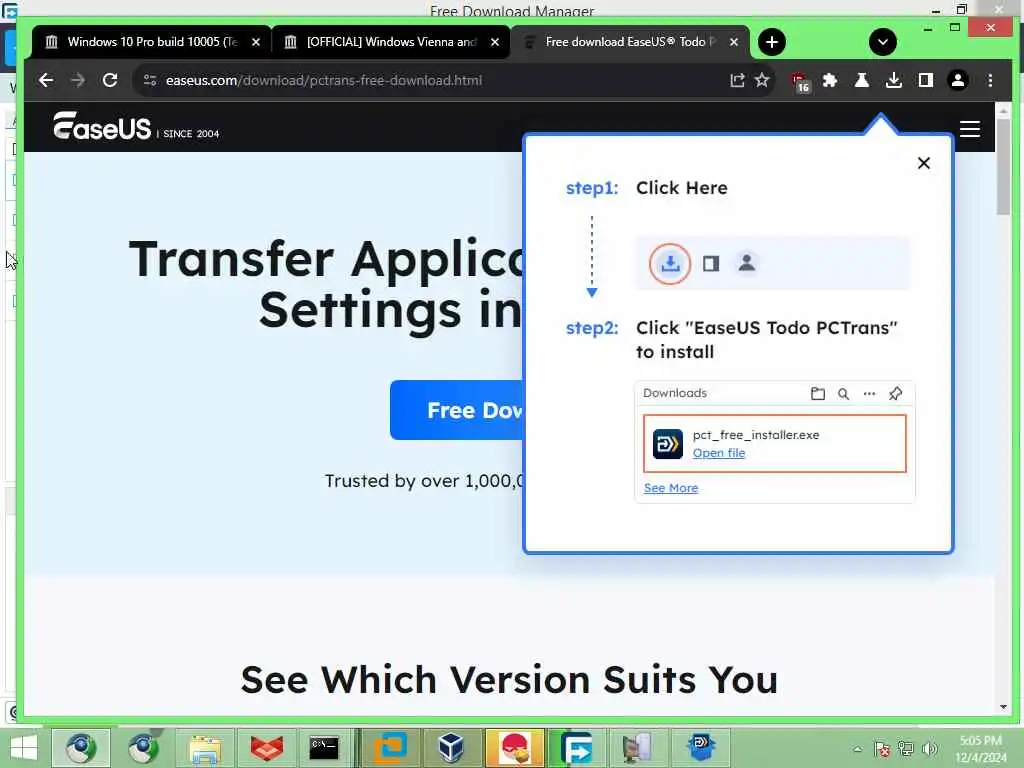This screenshot has width=1024, height=768.
Task: Open Free Download Manager on taskbar
Action: (577, 748)
